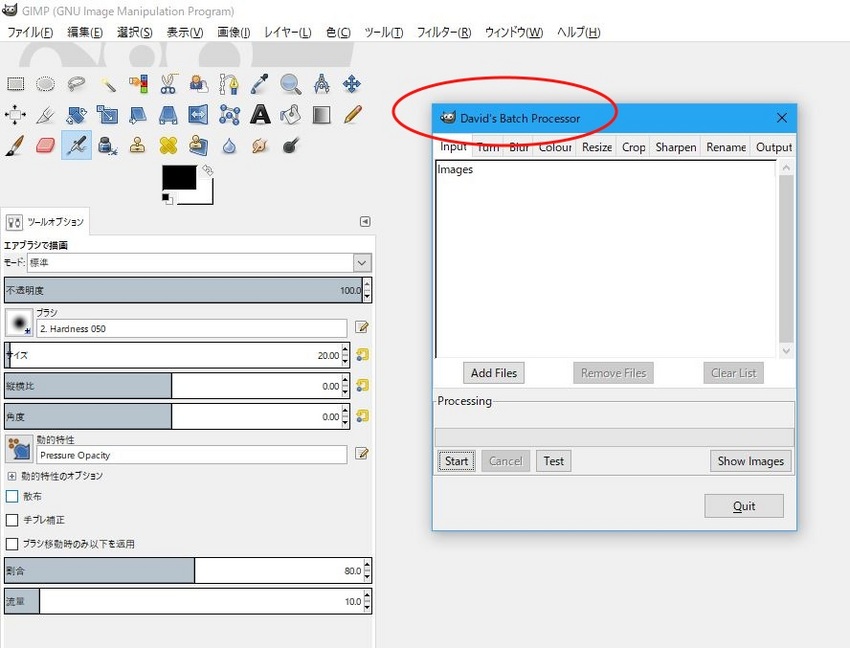Image resolution: width=850 pixels, height=648 pixels.
Task: Select the Perspective tool
Action: [x=169, y=115]
